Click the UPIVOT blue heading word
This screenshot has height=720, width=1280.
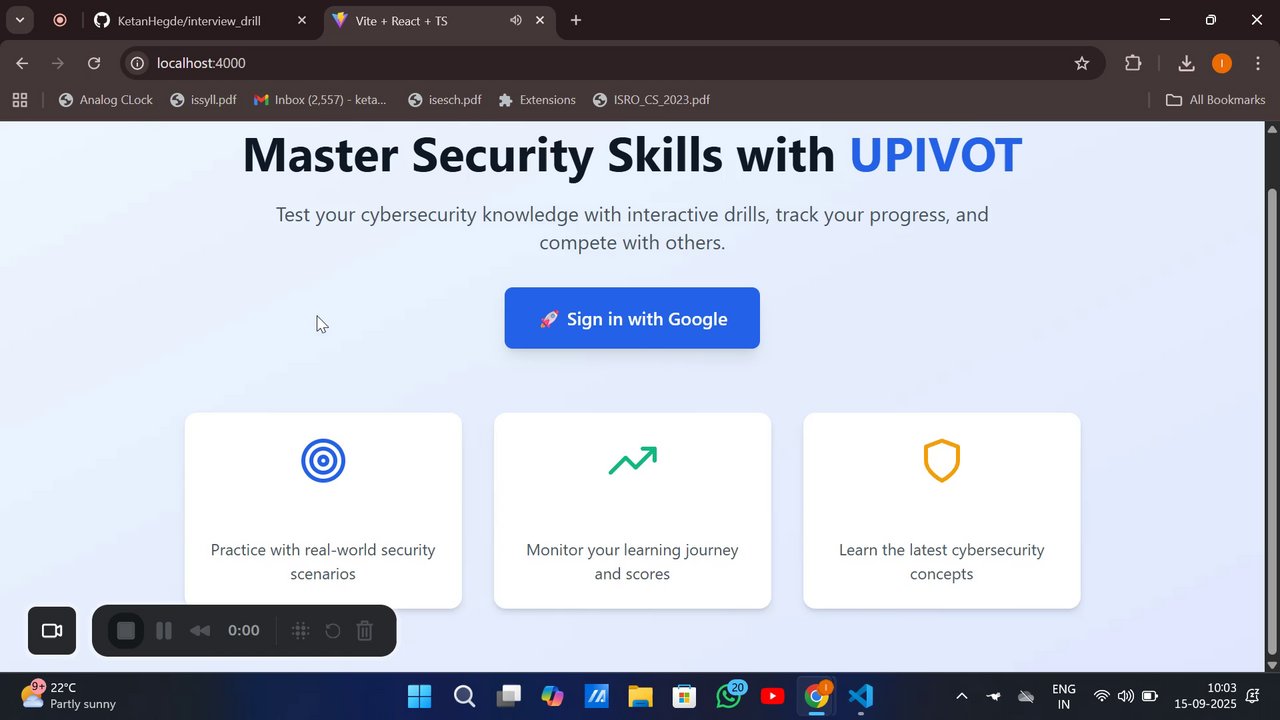coord(935,155)
